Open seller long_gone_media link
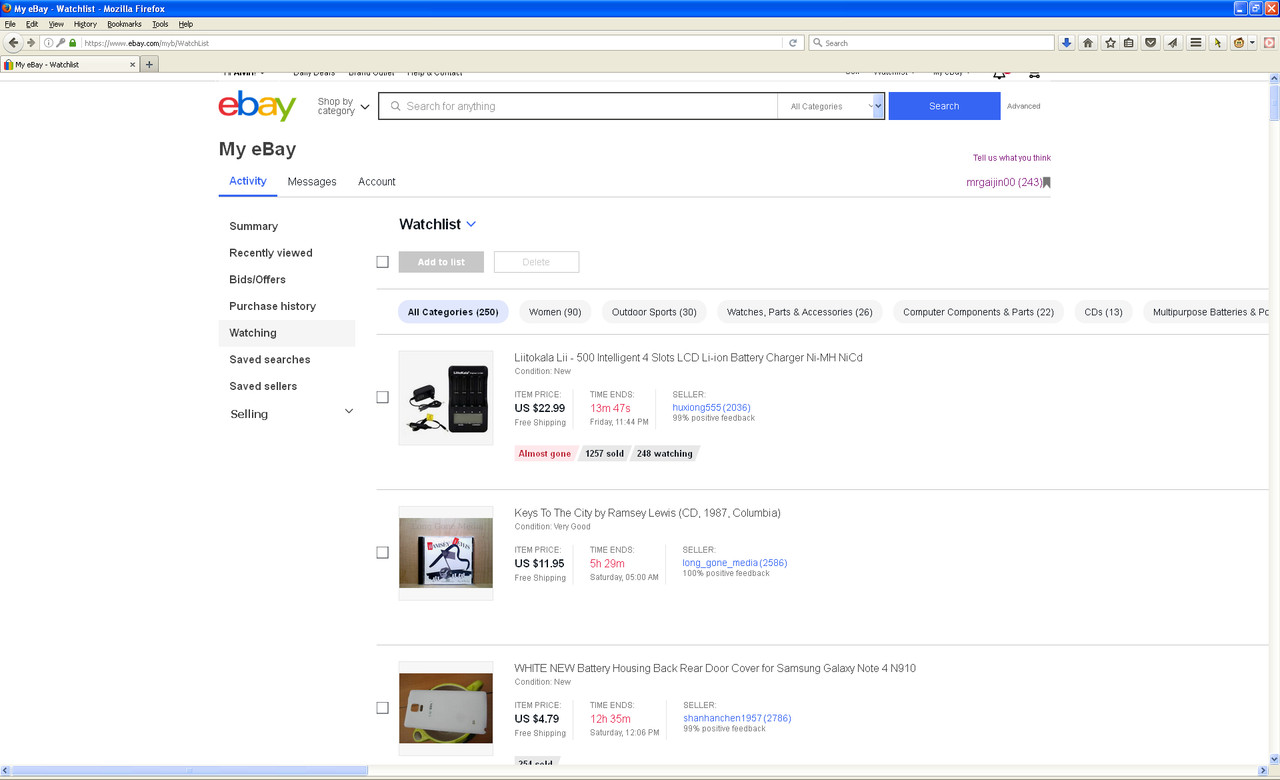The width and height of the screenshot is (1280, 780). coord(735,563)
